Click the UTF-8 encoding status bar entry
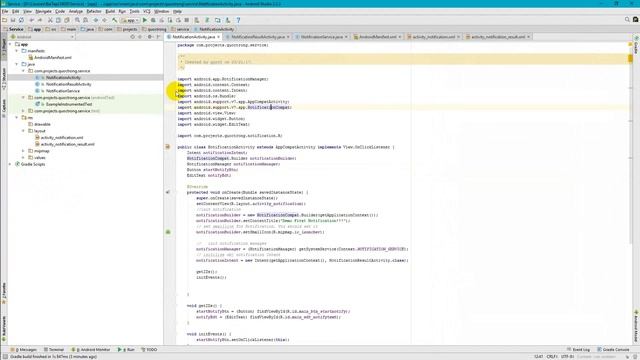640x360 pixels. pos(567,356)
